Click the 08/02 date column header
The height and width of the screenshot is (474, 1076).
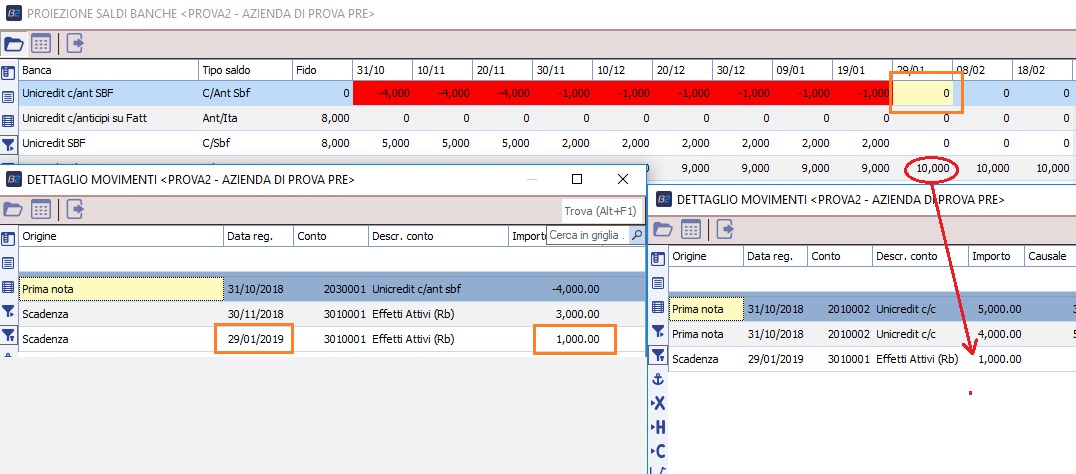coord(982,70)
